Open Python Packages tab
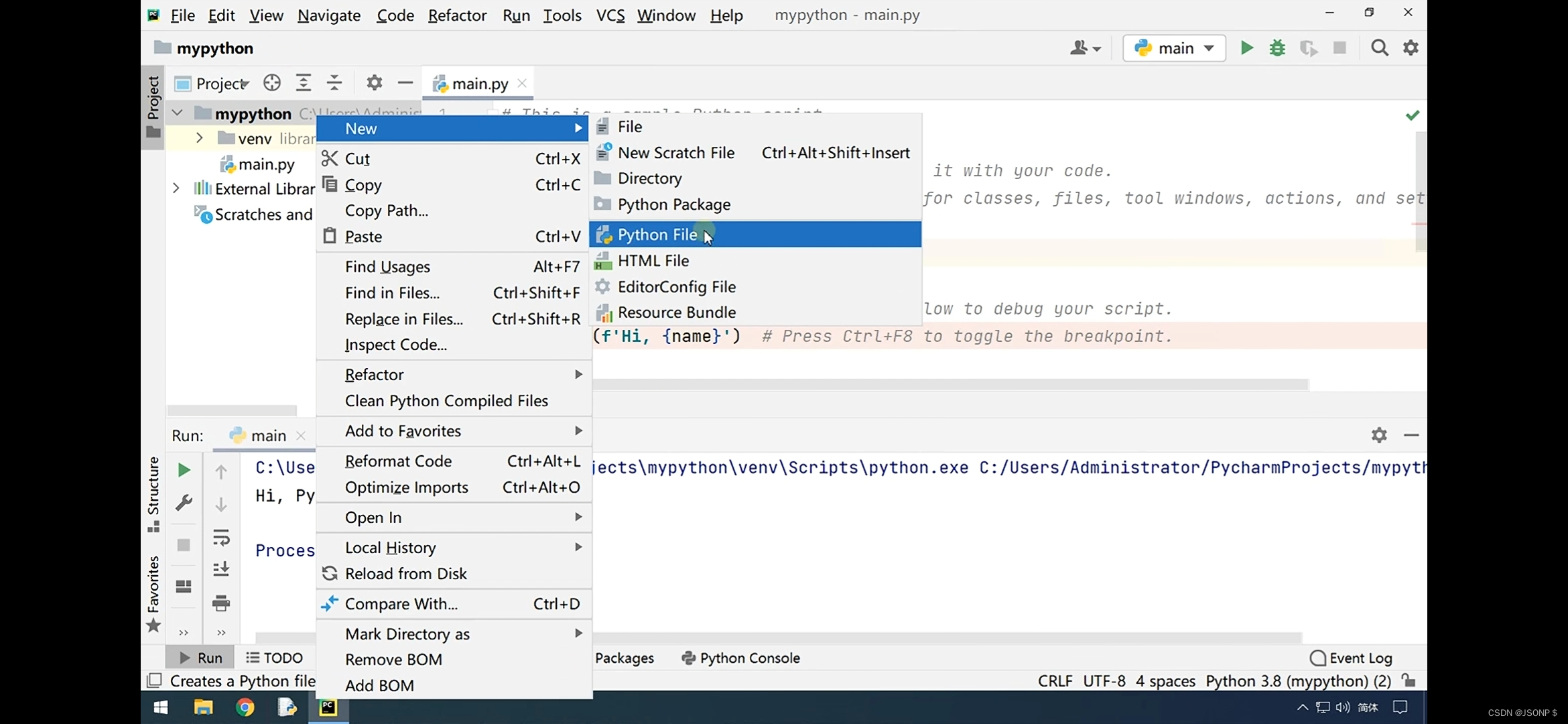Viewport: 1568px width, 724px height. [x=624, y=658]
